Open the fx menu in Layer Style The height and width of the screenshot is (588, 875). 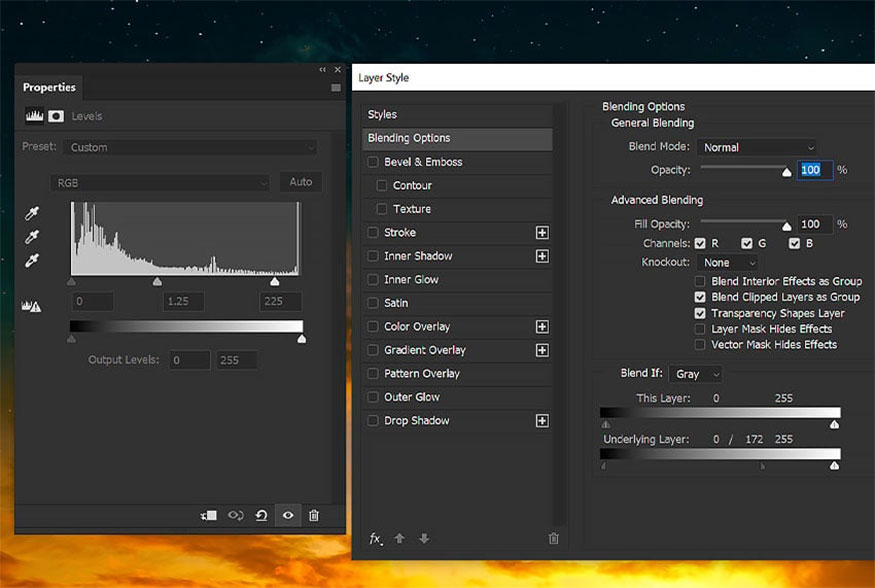(376, 538)
